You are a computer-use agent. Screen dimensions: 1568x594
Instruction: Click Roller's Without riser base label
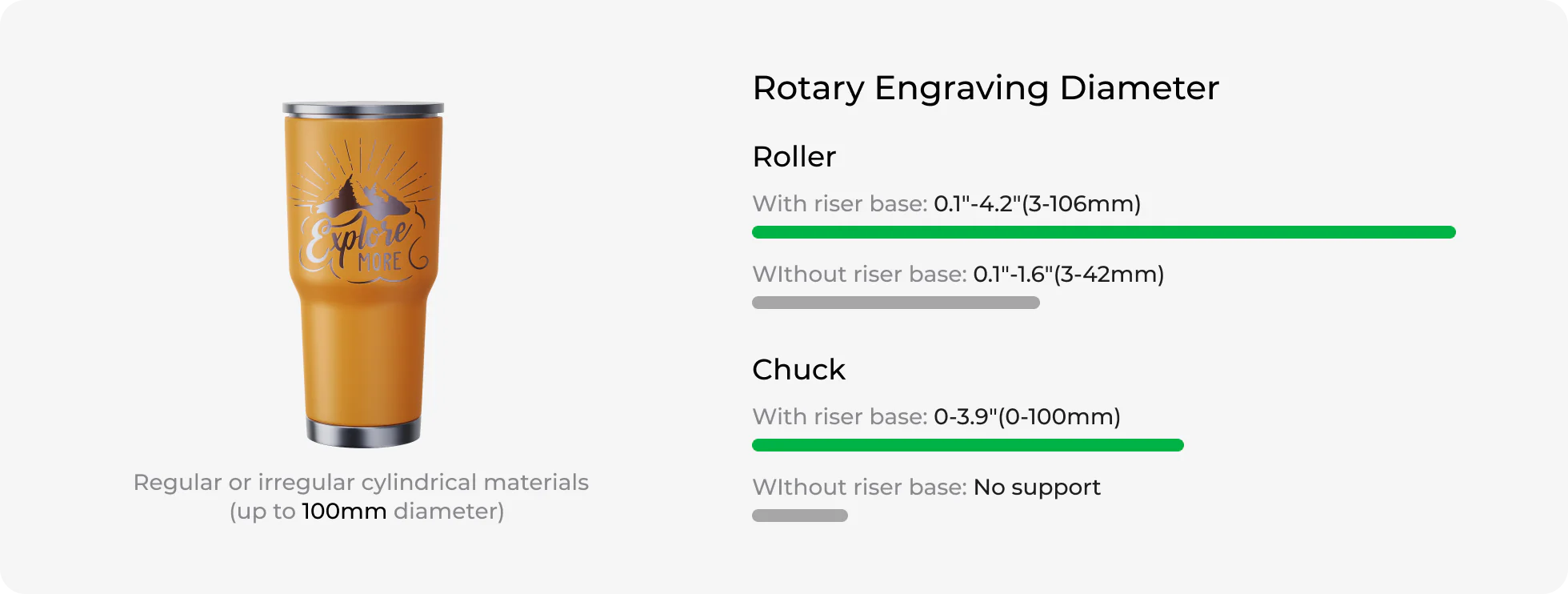[859, 275]
